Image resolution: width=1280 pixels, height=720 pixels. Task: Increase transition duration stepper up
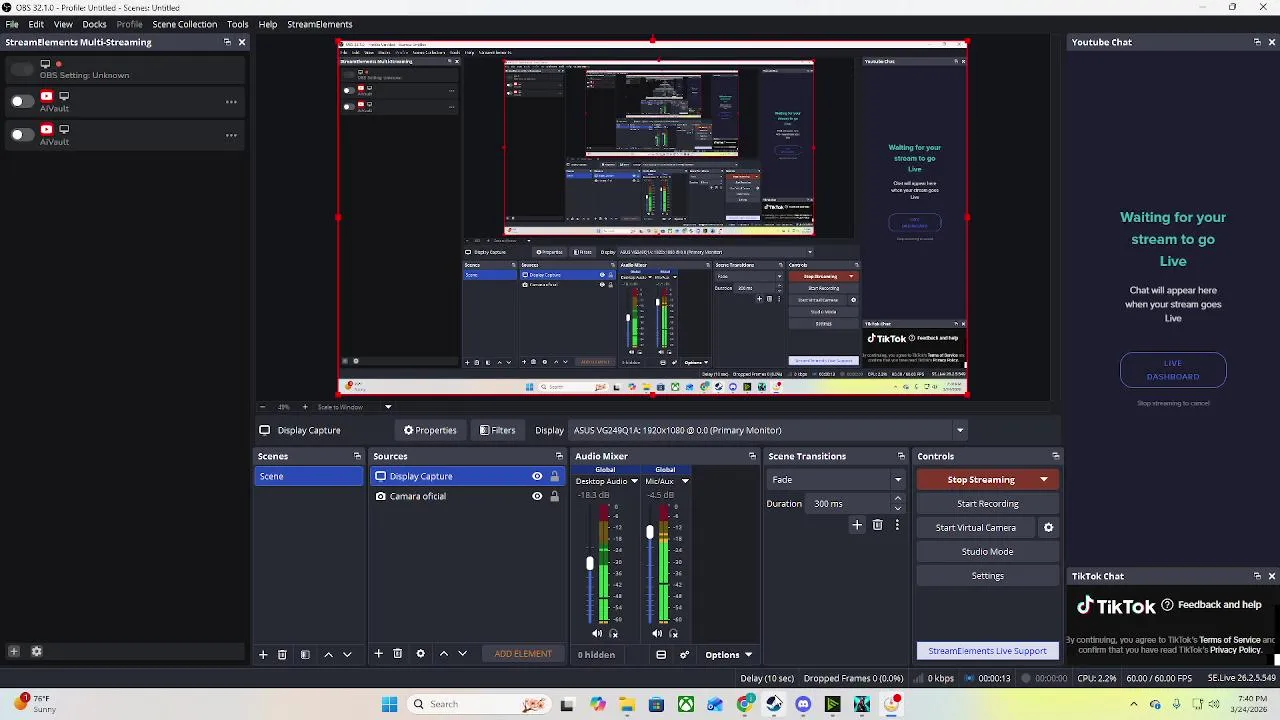pos(897,499)
